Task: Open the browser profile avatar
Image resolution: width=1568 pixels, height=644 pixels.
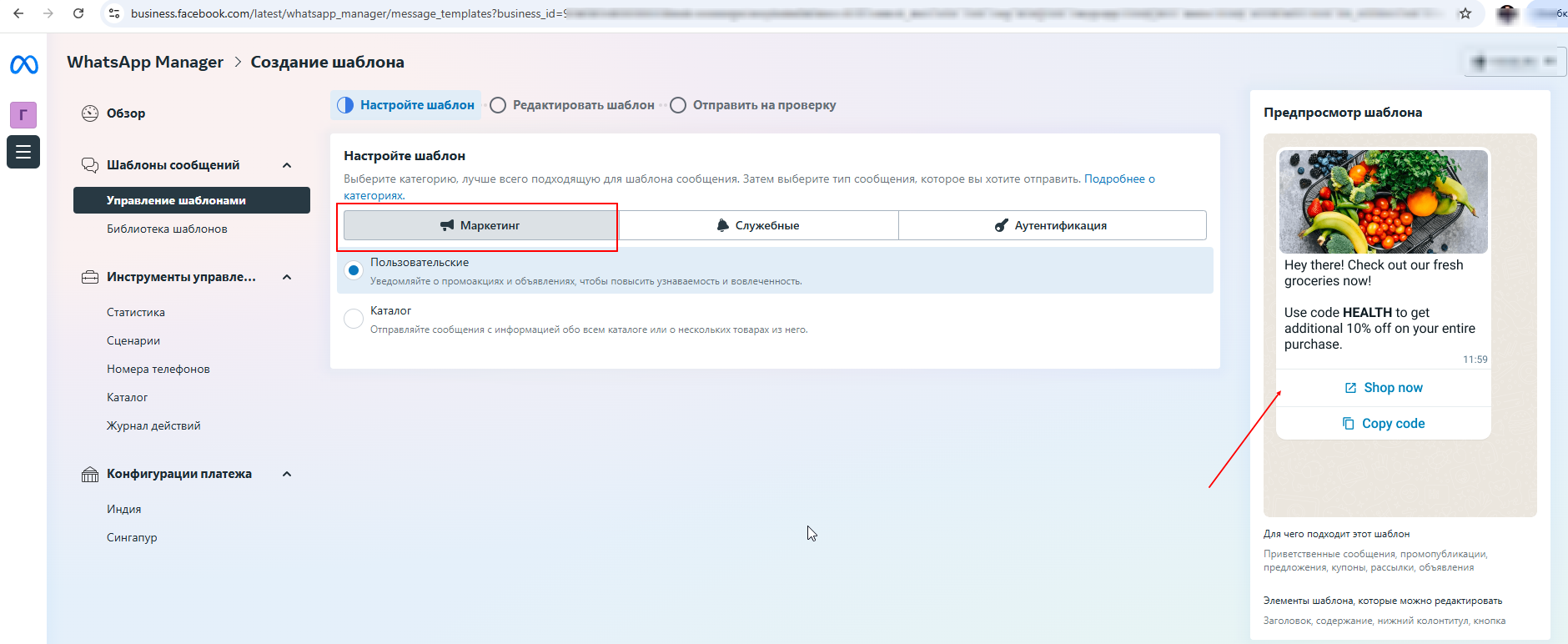Action: tap(1507, 13)
